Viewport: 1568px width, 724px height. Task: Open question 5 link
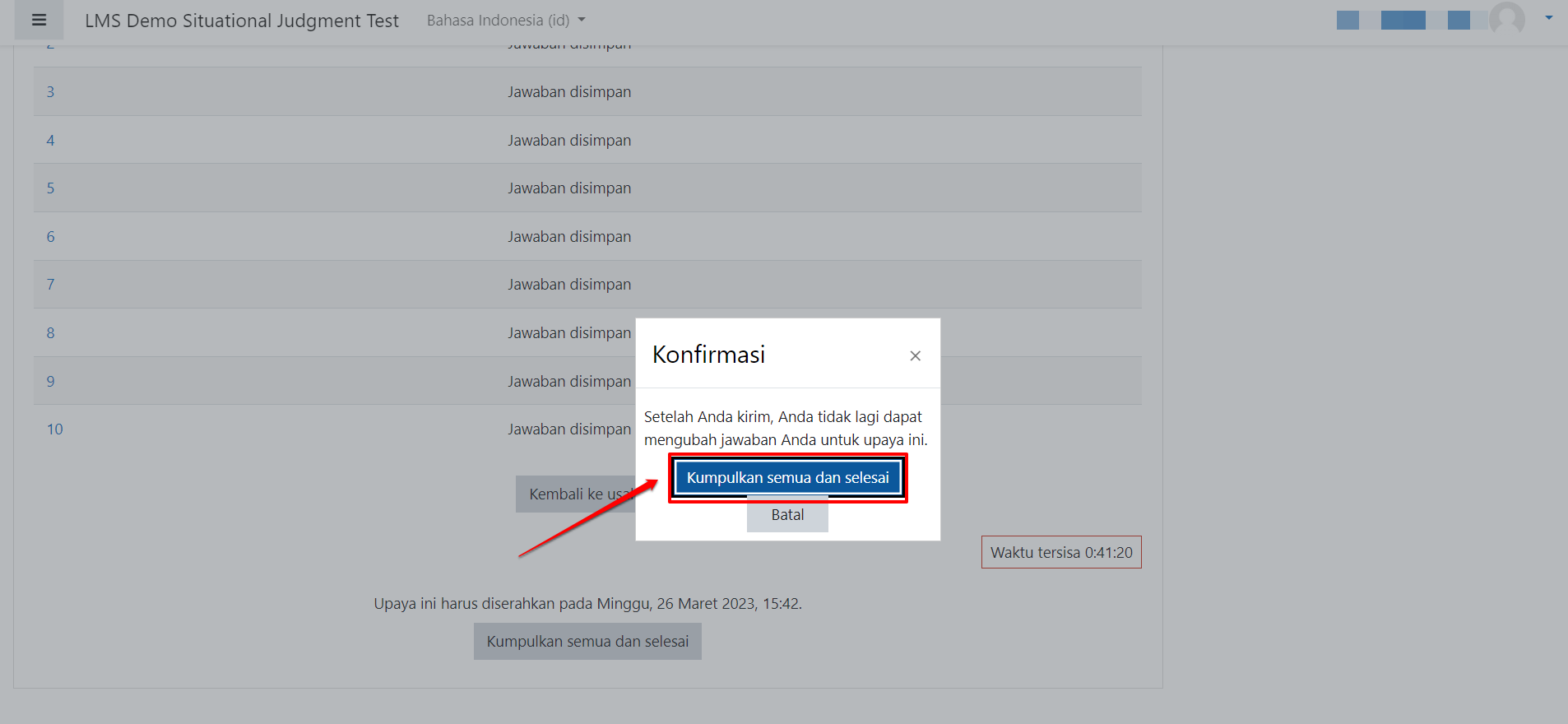point(50,188)
